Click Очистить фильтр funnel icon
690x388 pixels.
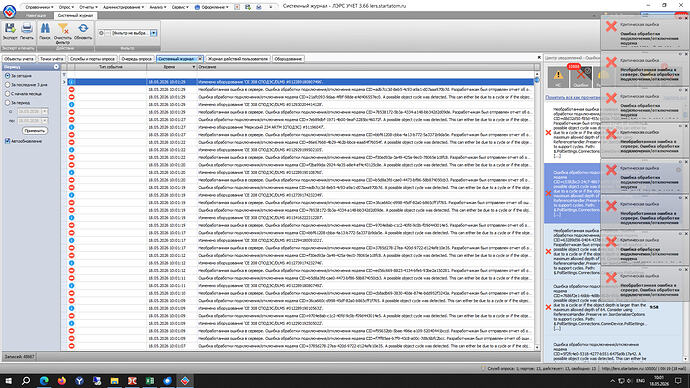[63, 29]
